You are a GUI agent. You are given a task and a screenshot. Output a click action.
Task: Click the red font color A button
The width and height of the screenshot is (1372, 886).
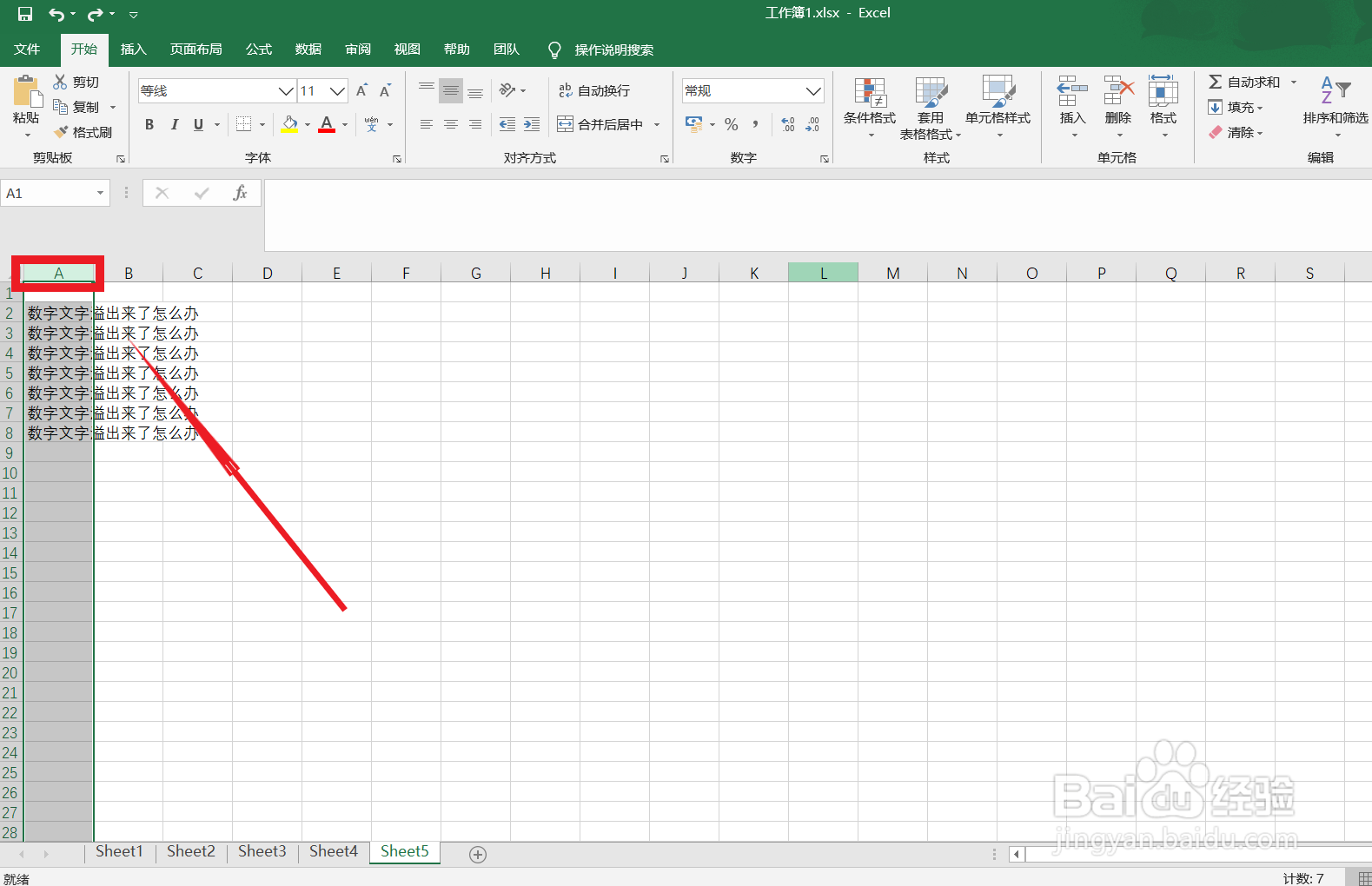click(x=327, y=124)
